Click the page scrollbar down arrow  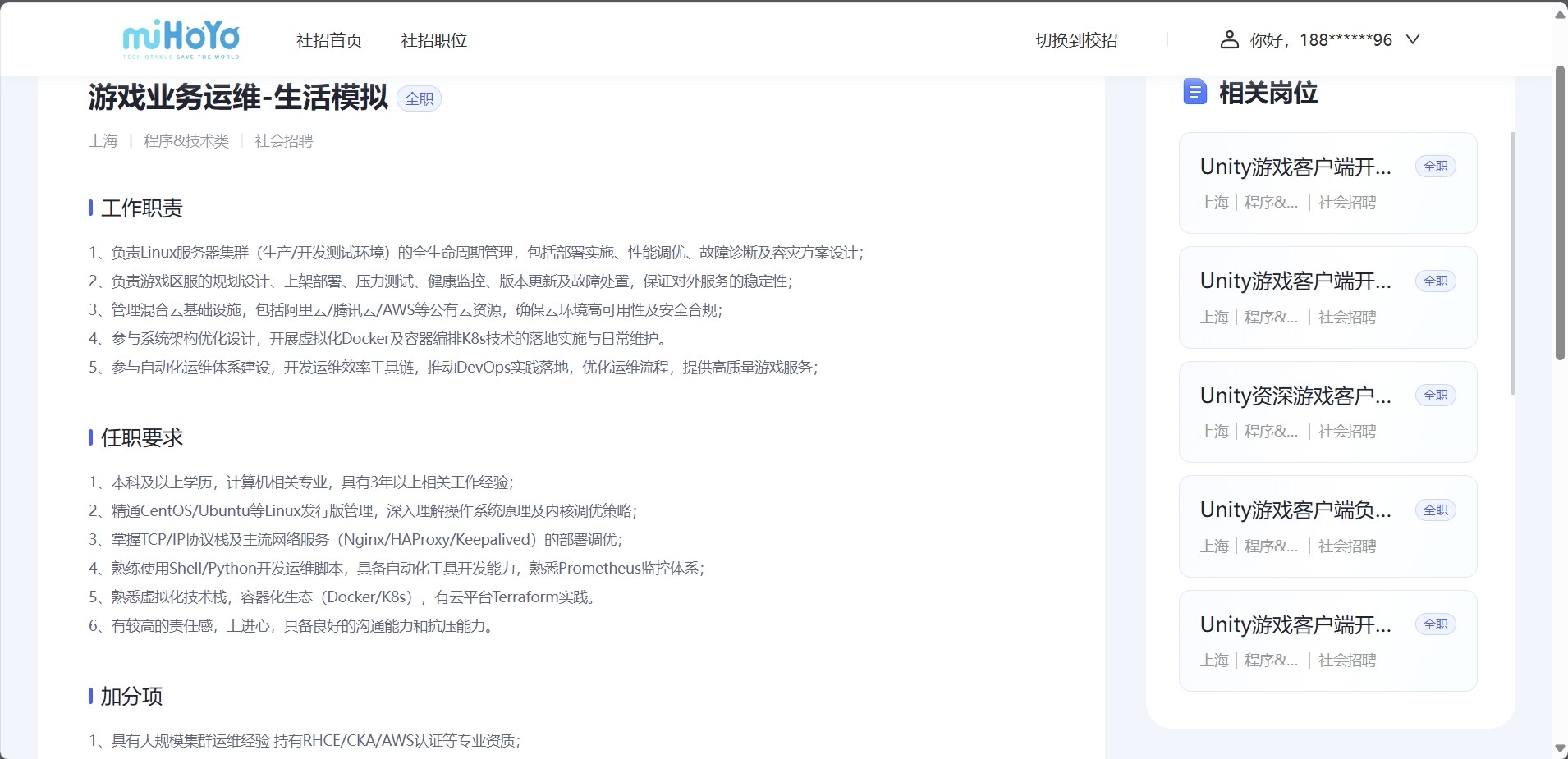click(1560, 748)
